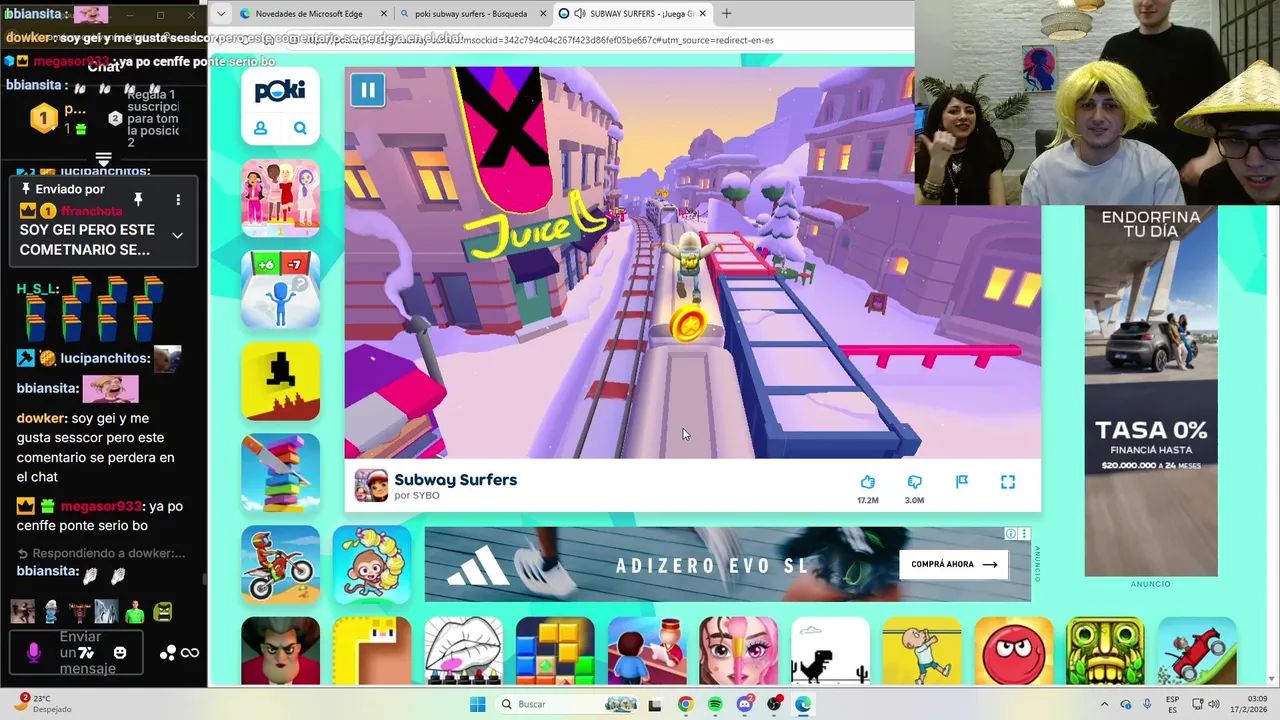Image resolution: width=1280 pixels, height=720 pixels.
Task: Open OBS Studio from taskbar
Action: 774,704
